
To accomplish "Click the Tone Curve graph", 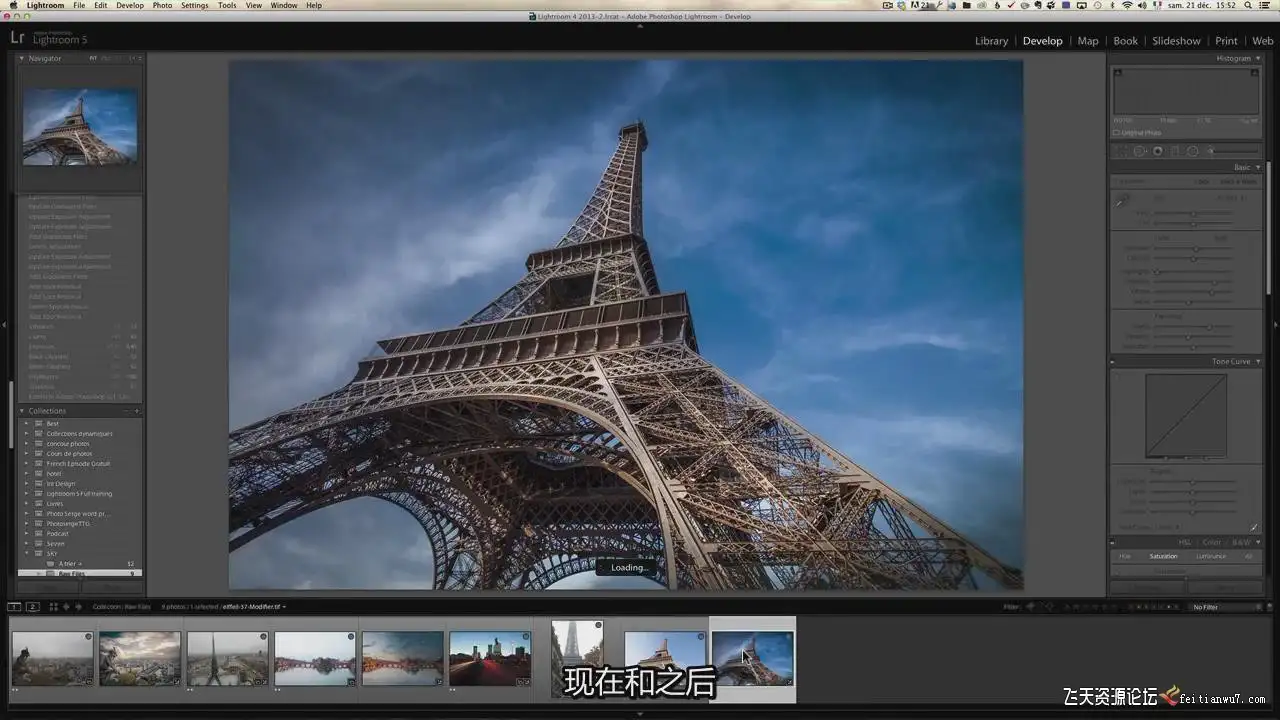I will tap(1185, 416).
